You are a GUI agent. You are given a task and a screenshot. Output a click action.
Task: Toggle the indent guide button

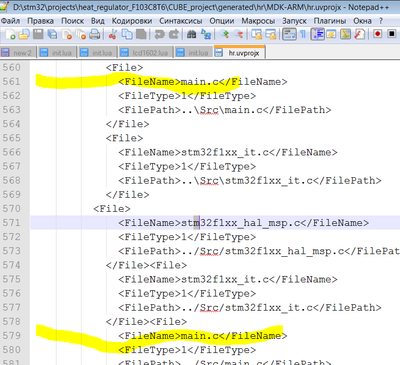pos(317,34)
